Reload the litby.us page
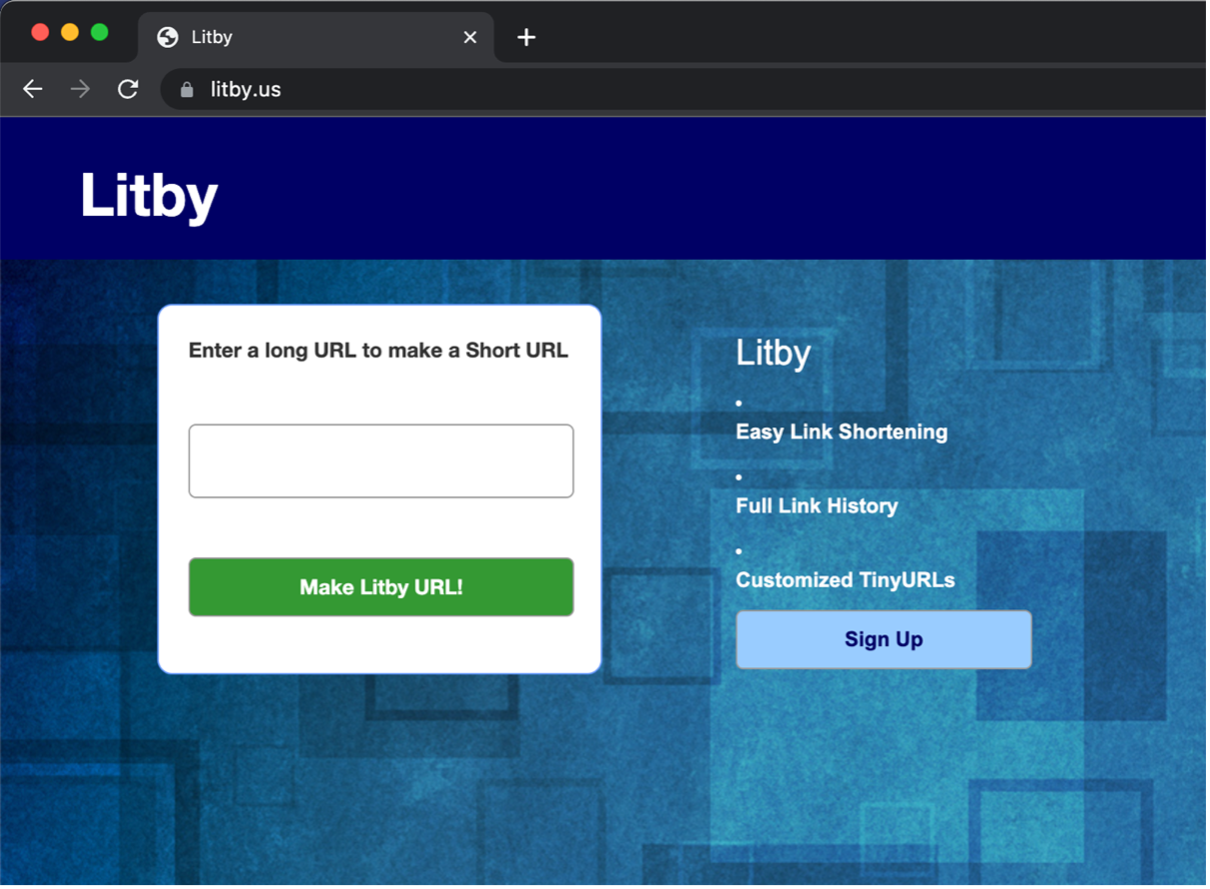The height and width of the screenshot is (889, 1210). point(128,89)
